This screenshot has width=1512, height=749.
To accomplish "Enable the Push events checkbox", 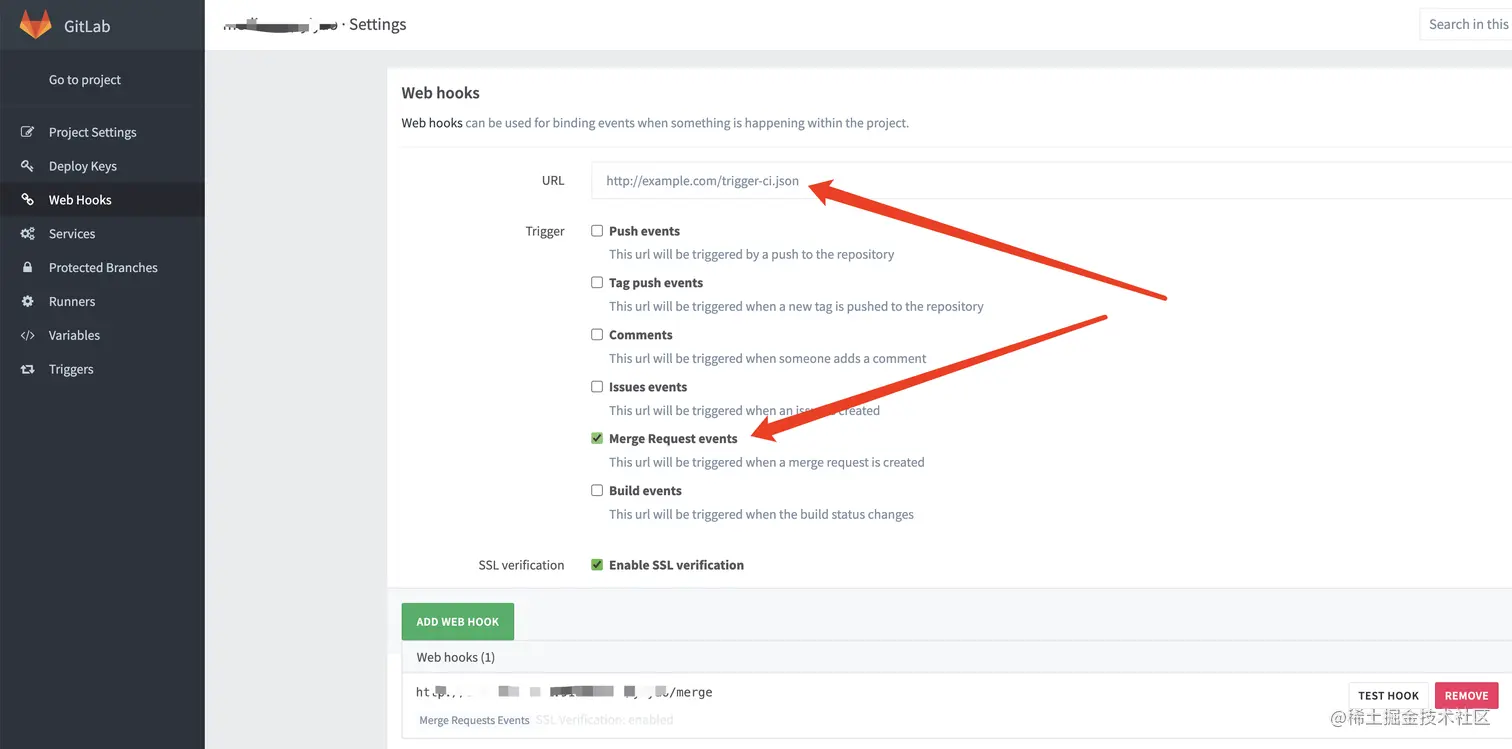I will (x=597, y=230).
